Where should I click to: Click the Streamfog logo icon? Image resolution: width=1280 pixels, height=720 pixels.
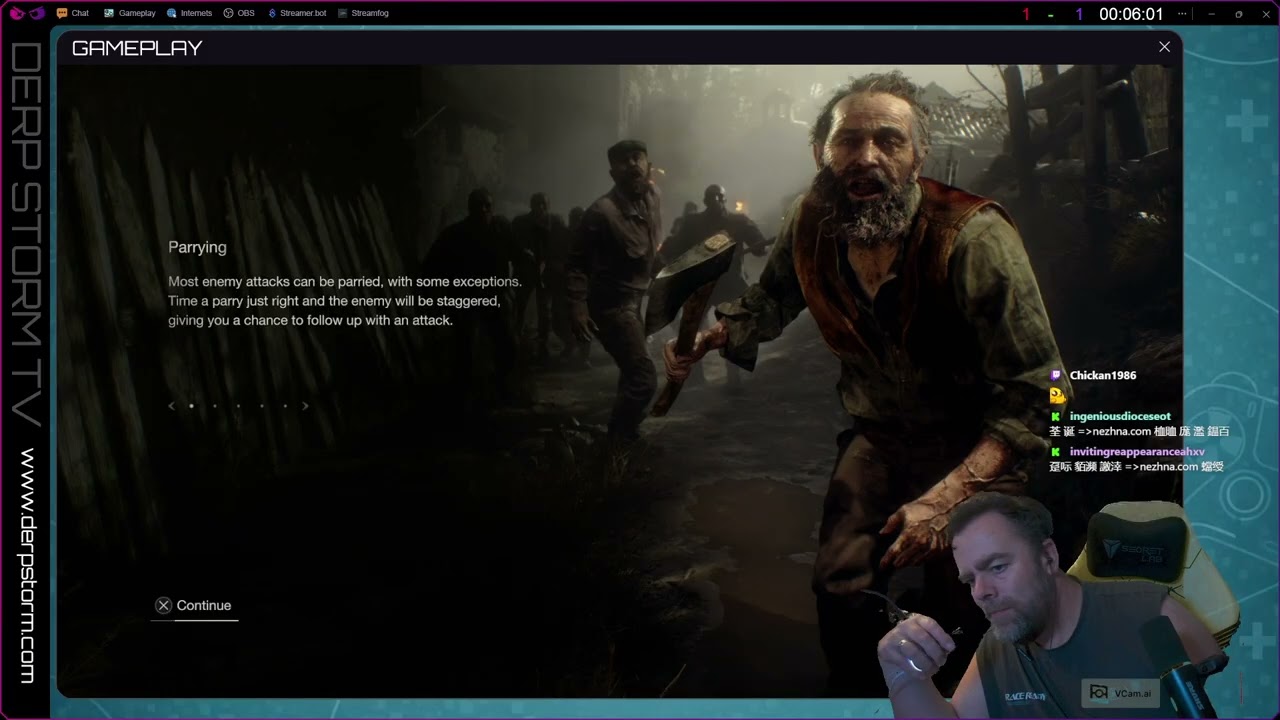coord(343,13)
